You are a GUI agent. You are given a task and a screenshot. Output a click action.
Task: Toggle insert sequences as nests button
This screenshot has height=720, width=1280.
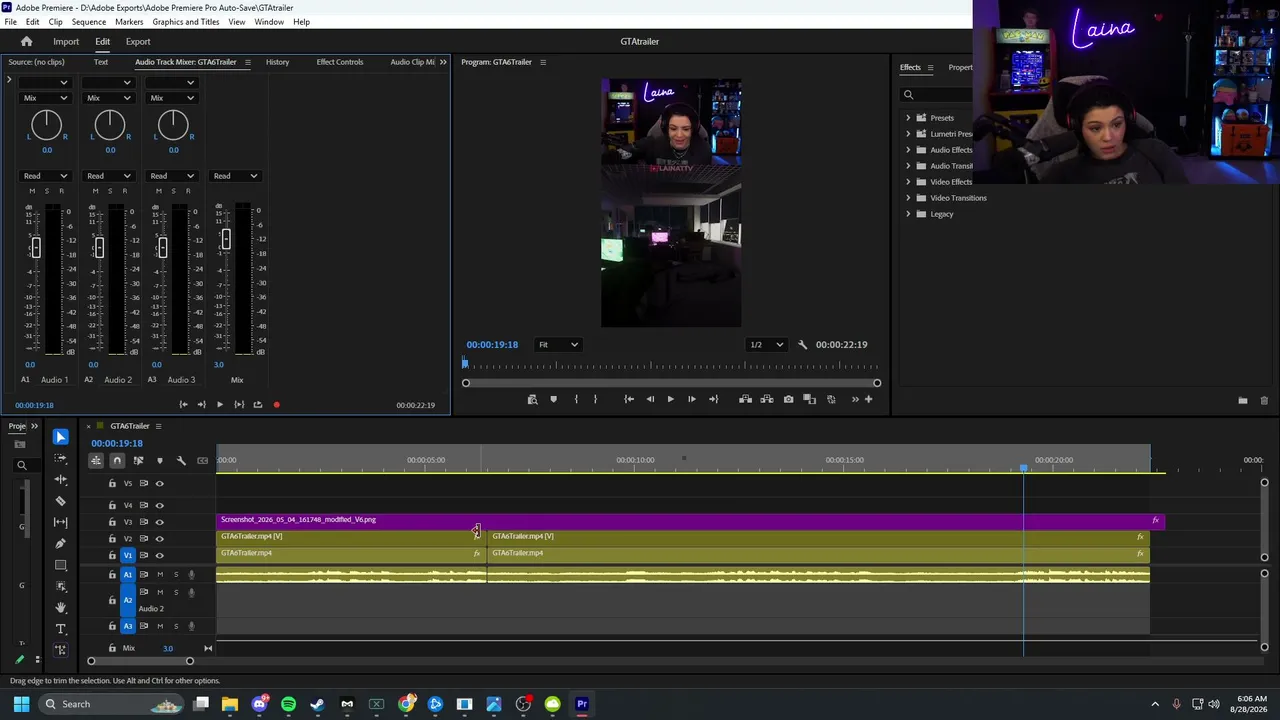(x=96, y=461)
